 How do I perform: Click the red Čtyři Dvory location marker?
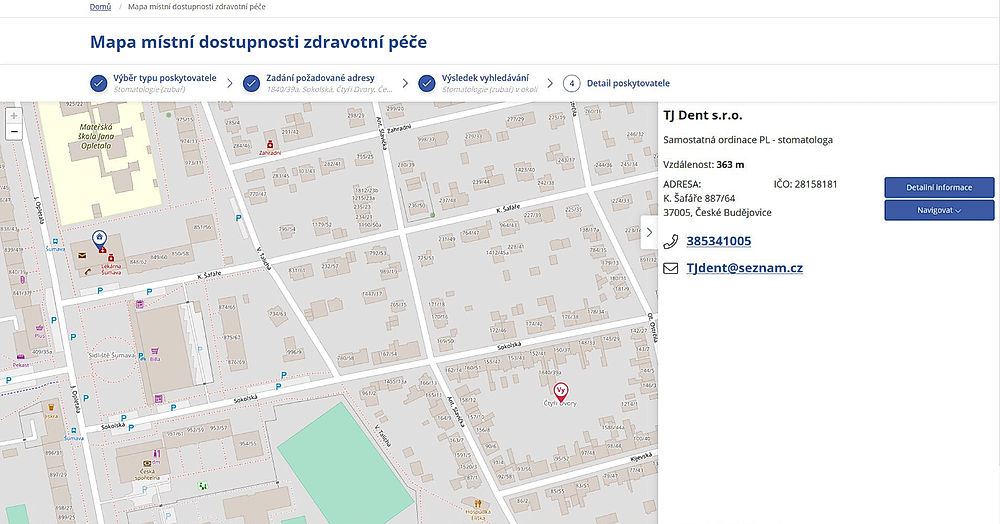pyautogui.click(x=561, y=391)
